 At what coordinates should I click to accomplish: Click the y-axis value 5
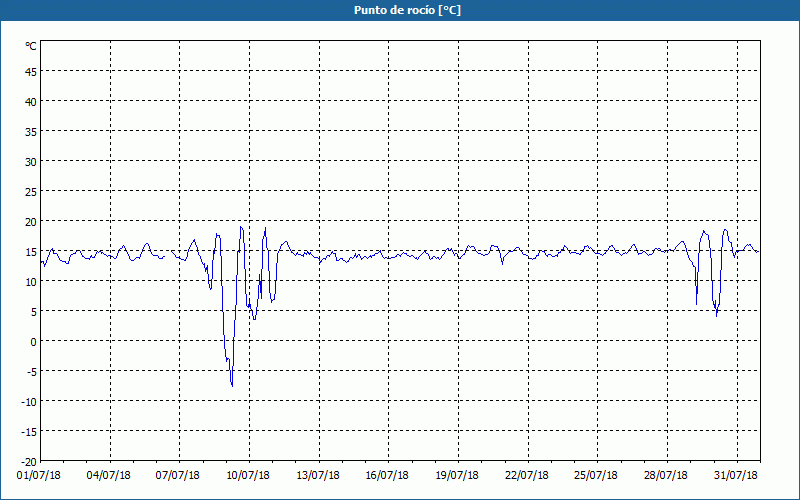pos(34,312)
